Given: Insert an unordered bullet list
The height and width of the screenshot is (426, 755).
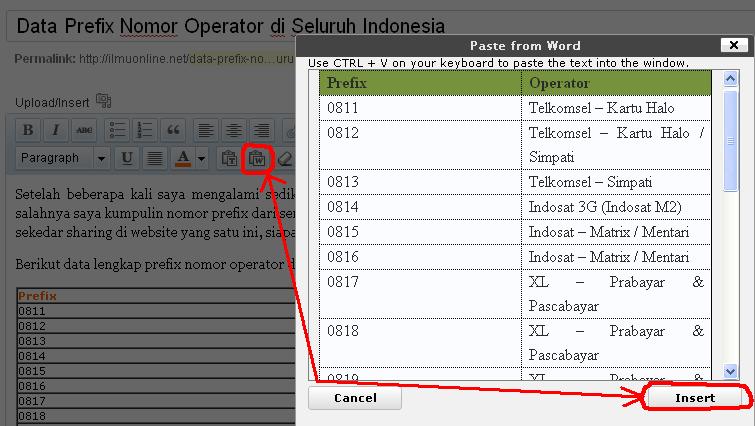Looking at the screenshot, I should tap(117, 130).
